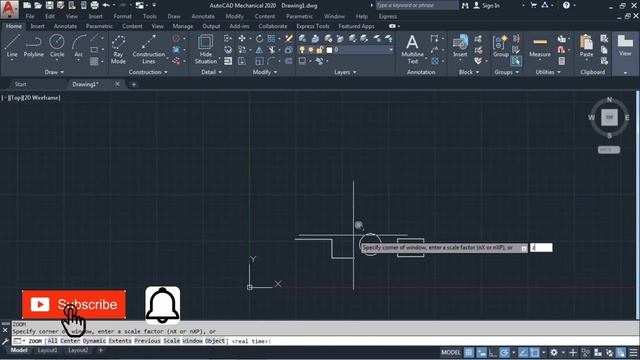Toggle polar tracking in status bar

(x=504, y=352)
